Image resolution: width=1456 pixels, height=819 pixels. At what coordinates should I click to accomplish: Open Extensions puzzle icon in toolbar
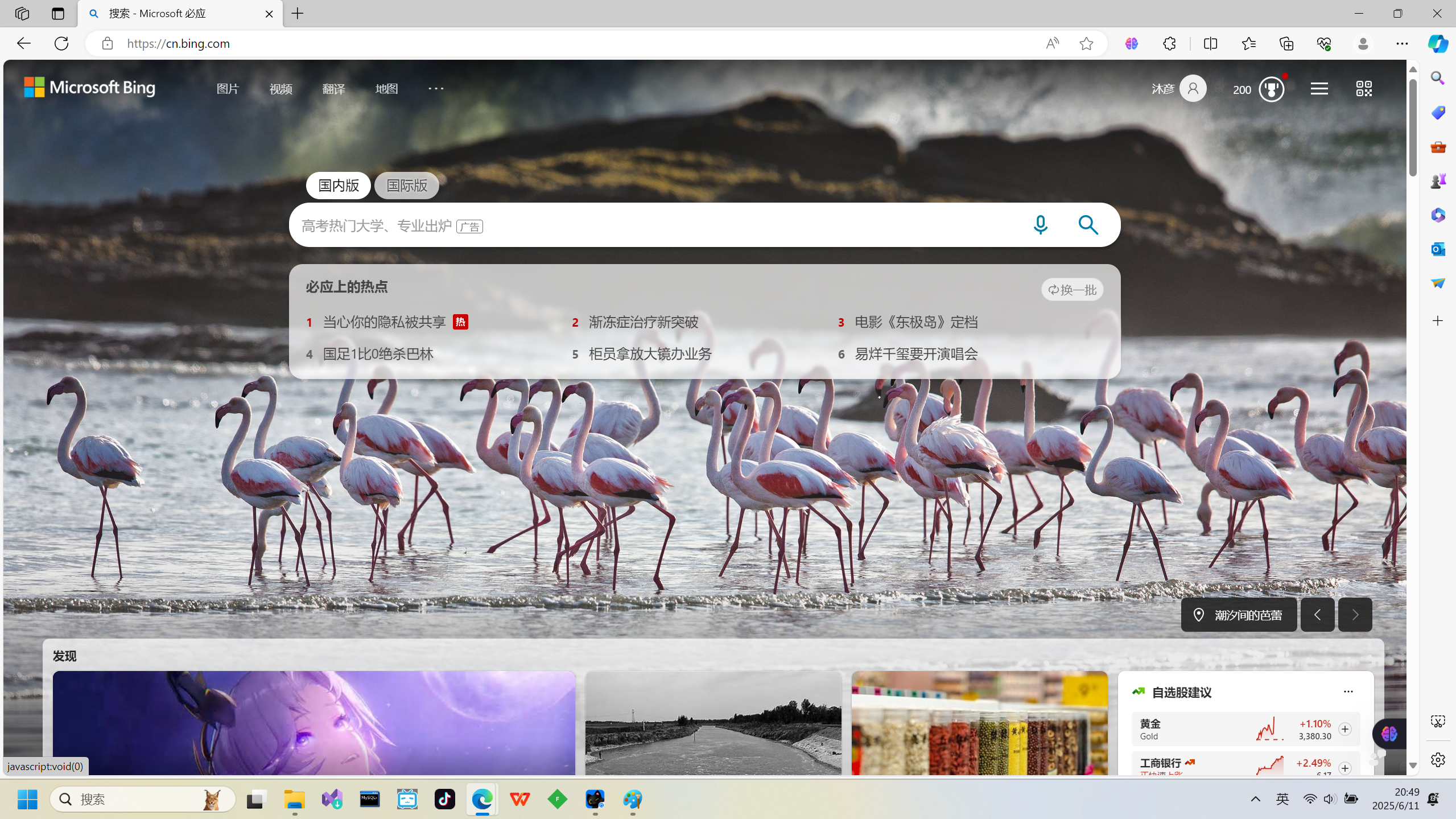click(x=1169, y=44)
